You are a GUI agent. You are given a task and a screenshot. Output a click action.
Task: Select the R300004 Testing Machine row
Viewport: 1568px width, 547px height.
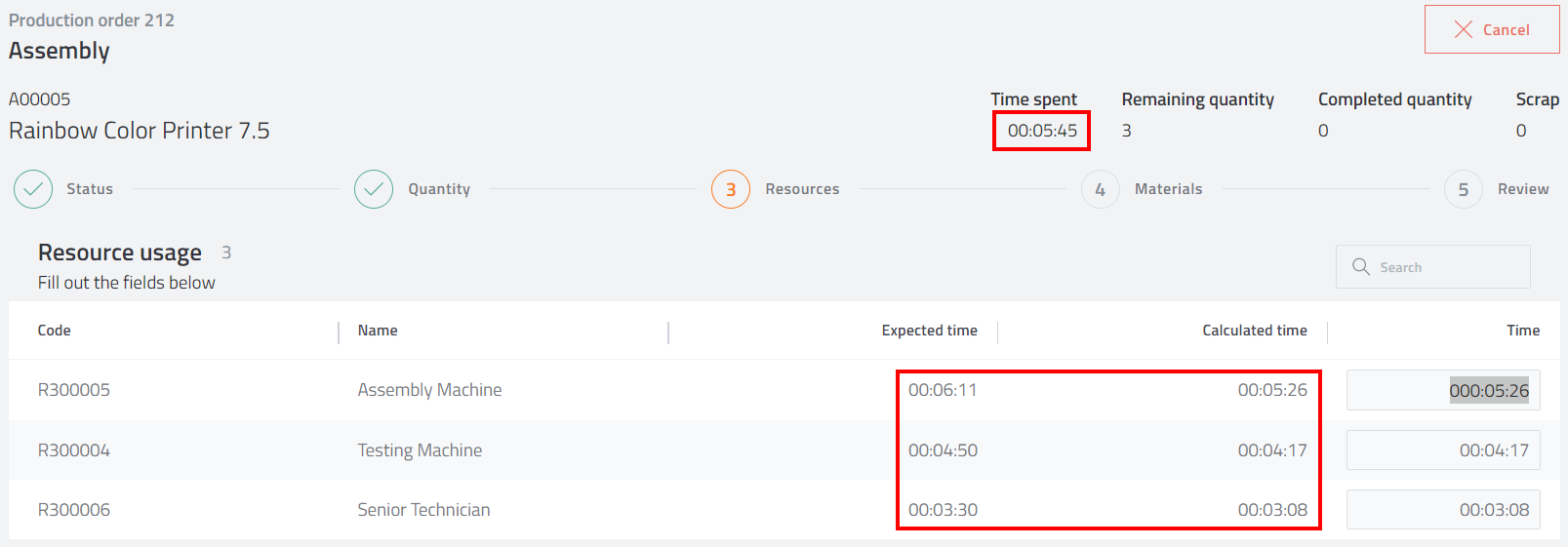click(x=784, y=450)
